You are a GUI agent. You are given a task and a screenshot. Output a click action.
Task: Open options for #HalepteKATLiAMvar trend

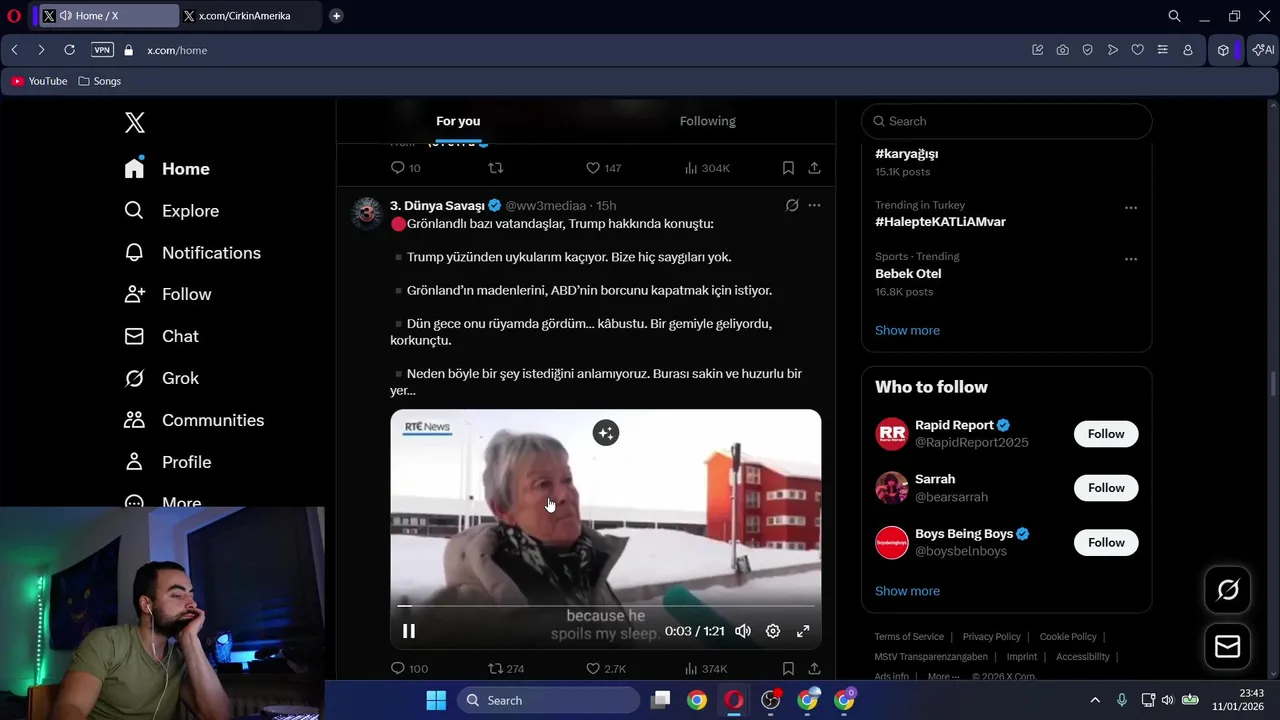tap(1131, 208)
